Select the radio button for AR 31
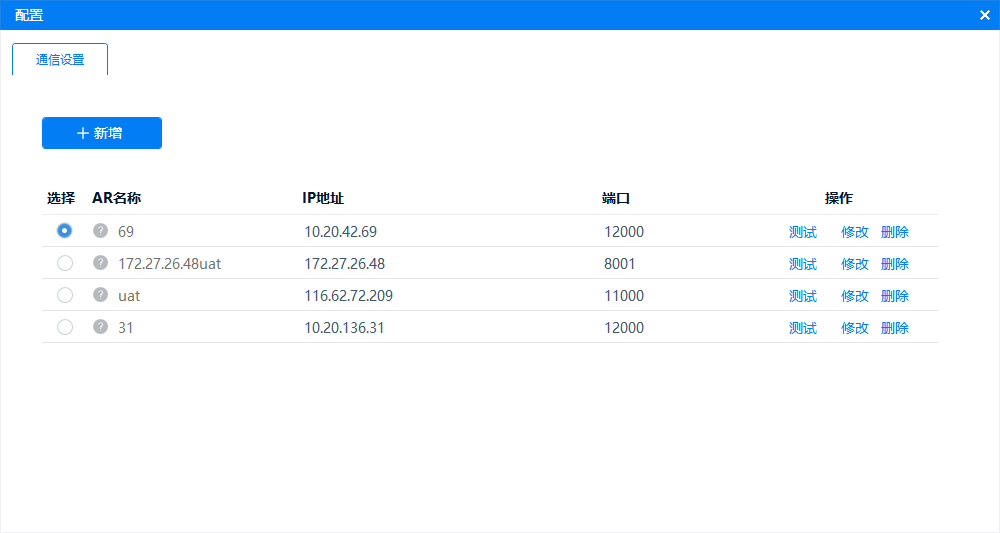 coord(65,327)
